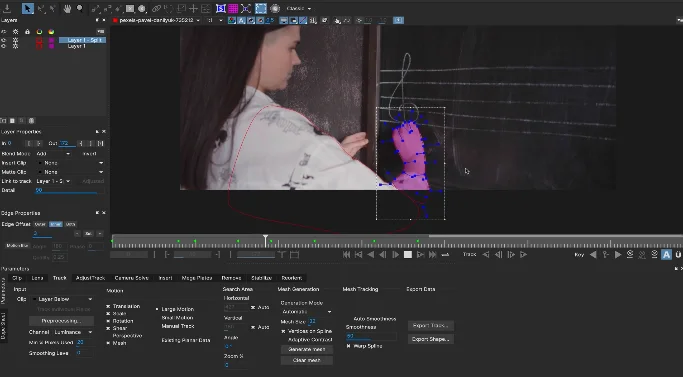Switch to the Remove tab
Image resolution: width=683 pixels, height=377 pixels.
point(231,278)
